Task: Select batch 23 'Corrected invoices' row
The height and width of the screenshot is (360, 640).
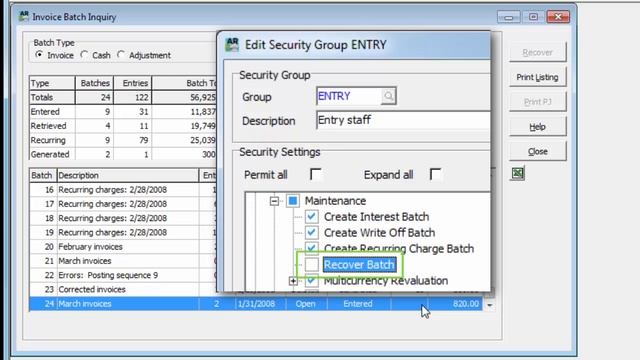Action: [x=123, y=289]
